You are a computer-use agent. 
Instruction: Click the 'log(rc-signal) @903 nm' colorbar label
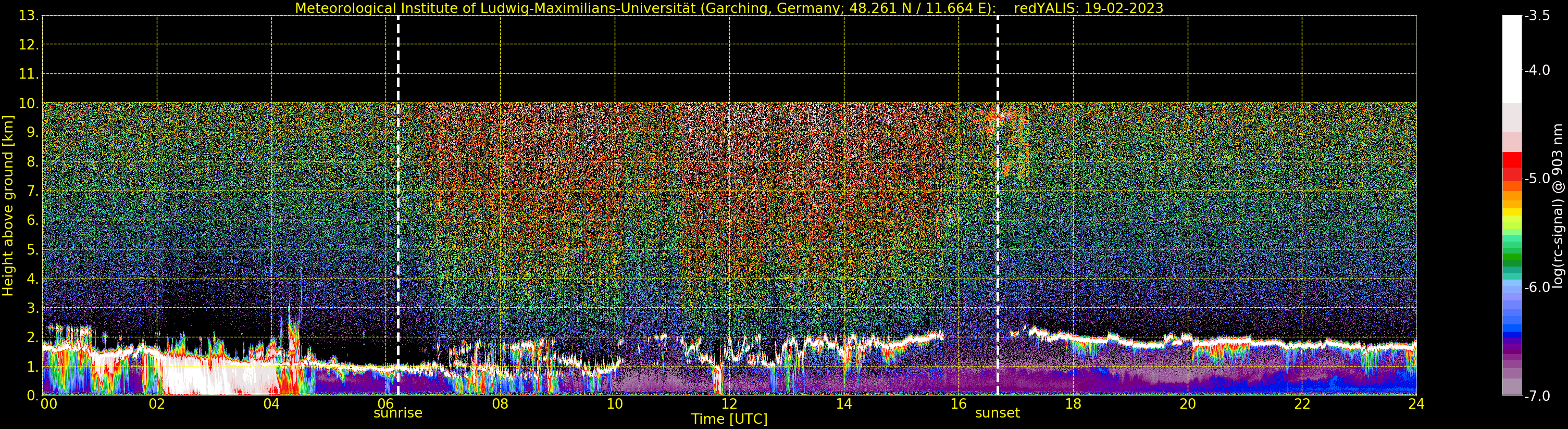(x=1557, y=206)
